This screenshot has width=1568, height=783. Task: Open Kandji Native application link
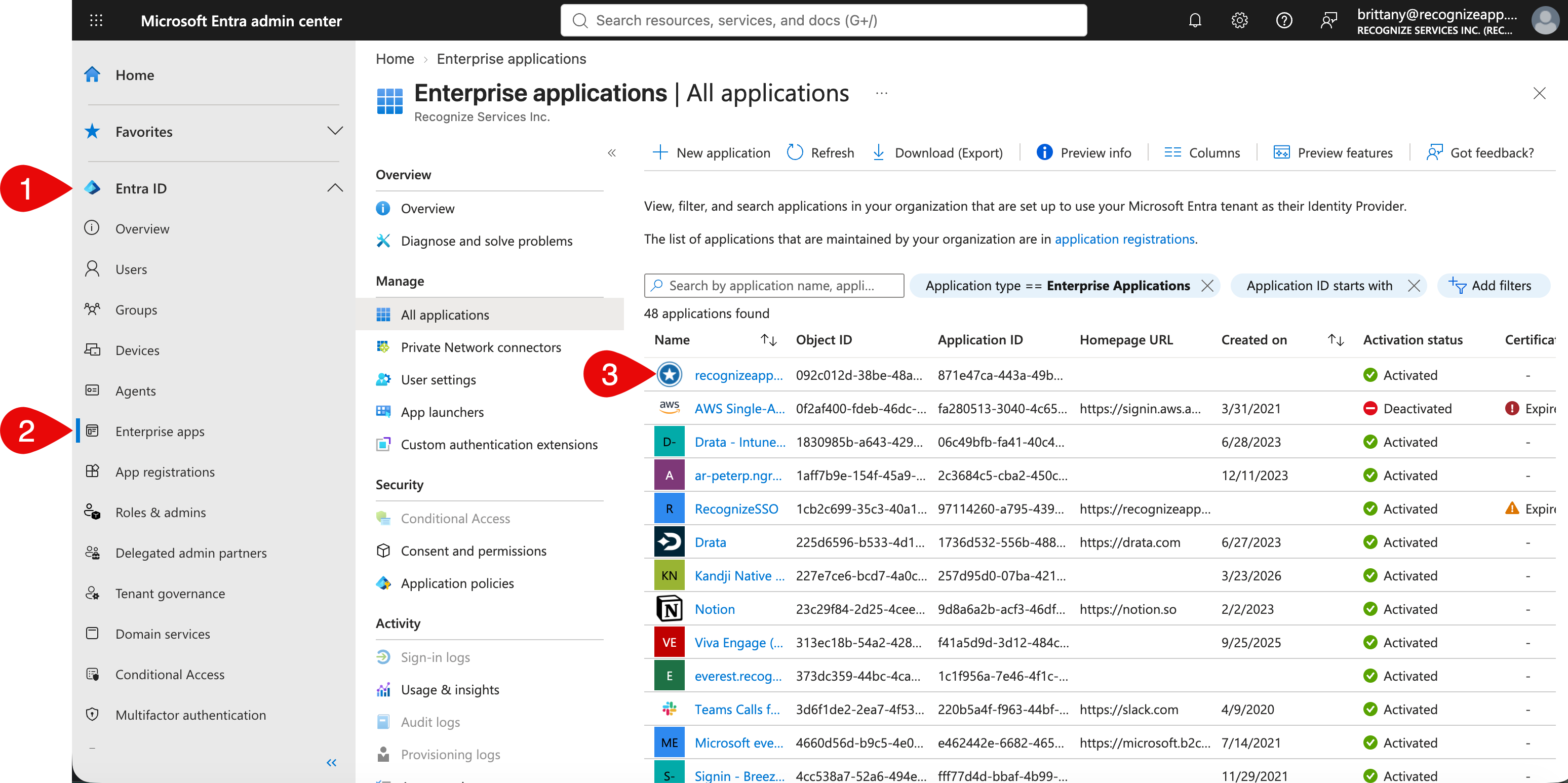[739, 575]
